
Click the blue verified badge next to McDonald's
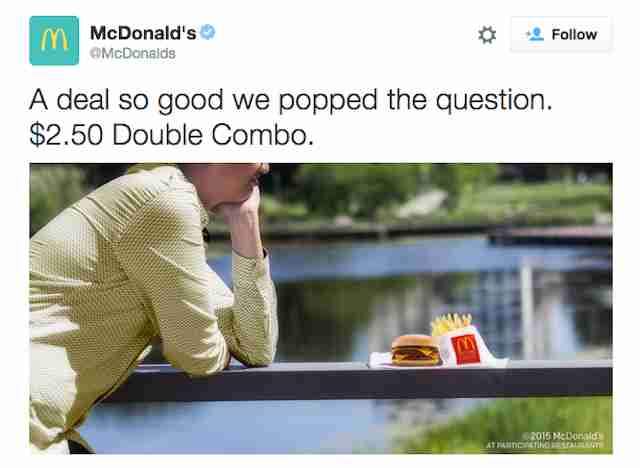pos(208,32)
